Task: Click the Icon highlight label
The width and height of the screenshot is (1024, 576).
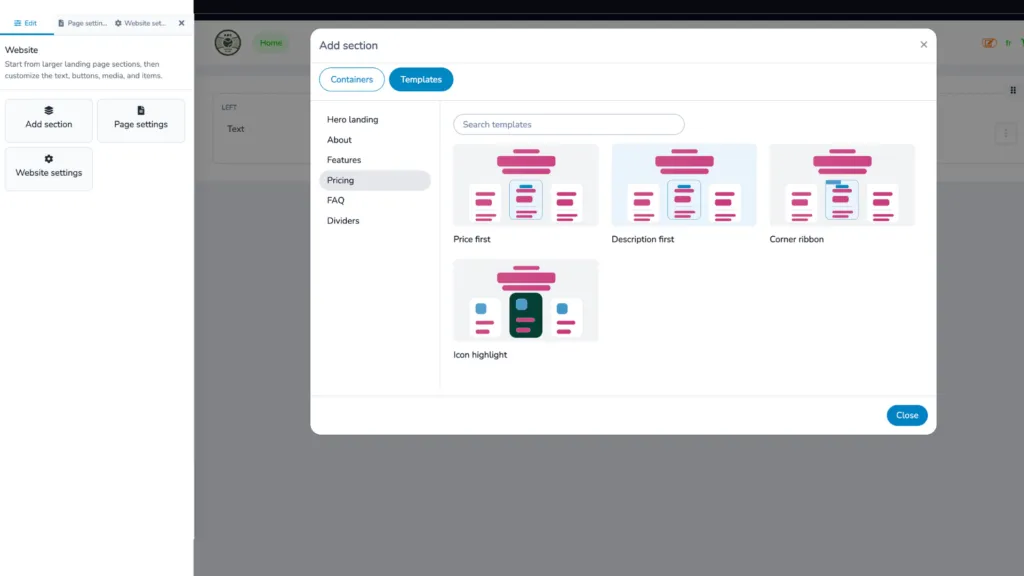Action: [480, 355]
